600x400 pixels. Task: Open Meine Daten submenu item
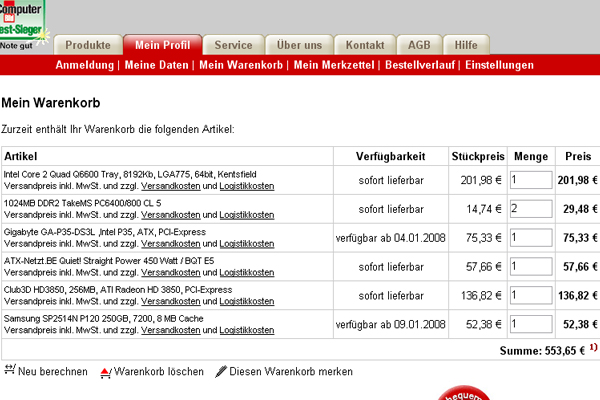tap(157, 65)
